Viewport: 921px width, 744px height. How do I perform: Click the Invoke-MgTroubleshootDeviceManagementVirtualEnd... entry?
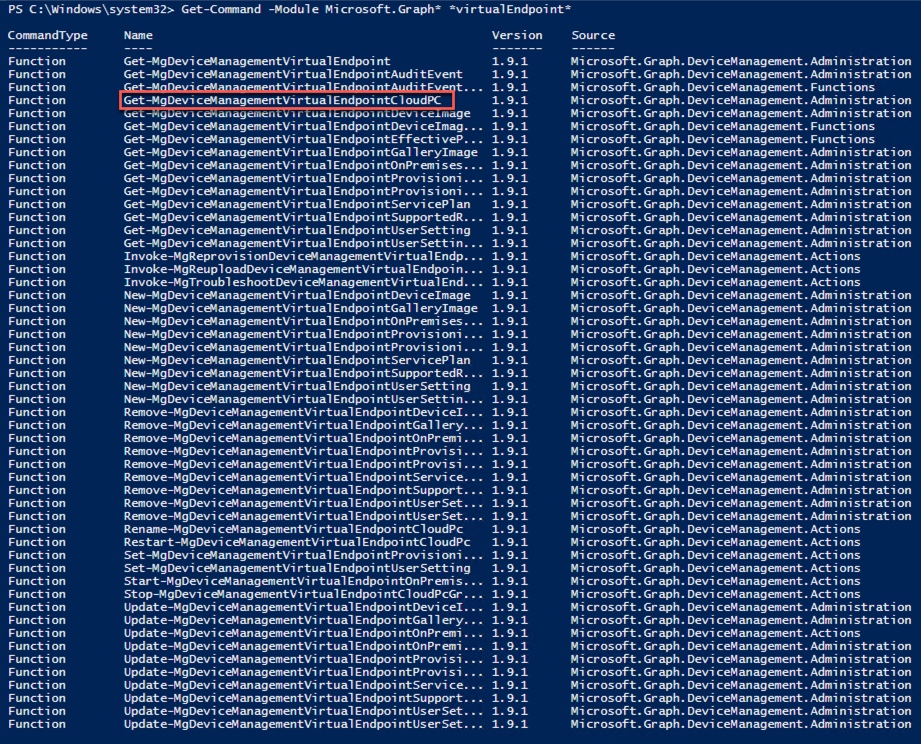point(303,282)
